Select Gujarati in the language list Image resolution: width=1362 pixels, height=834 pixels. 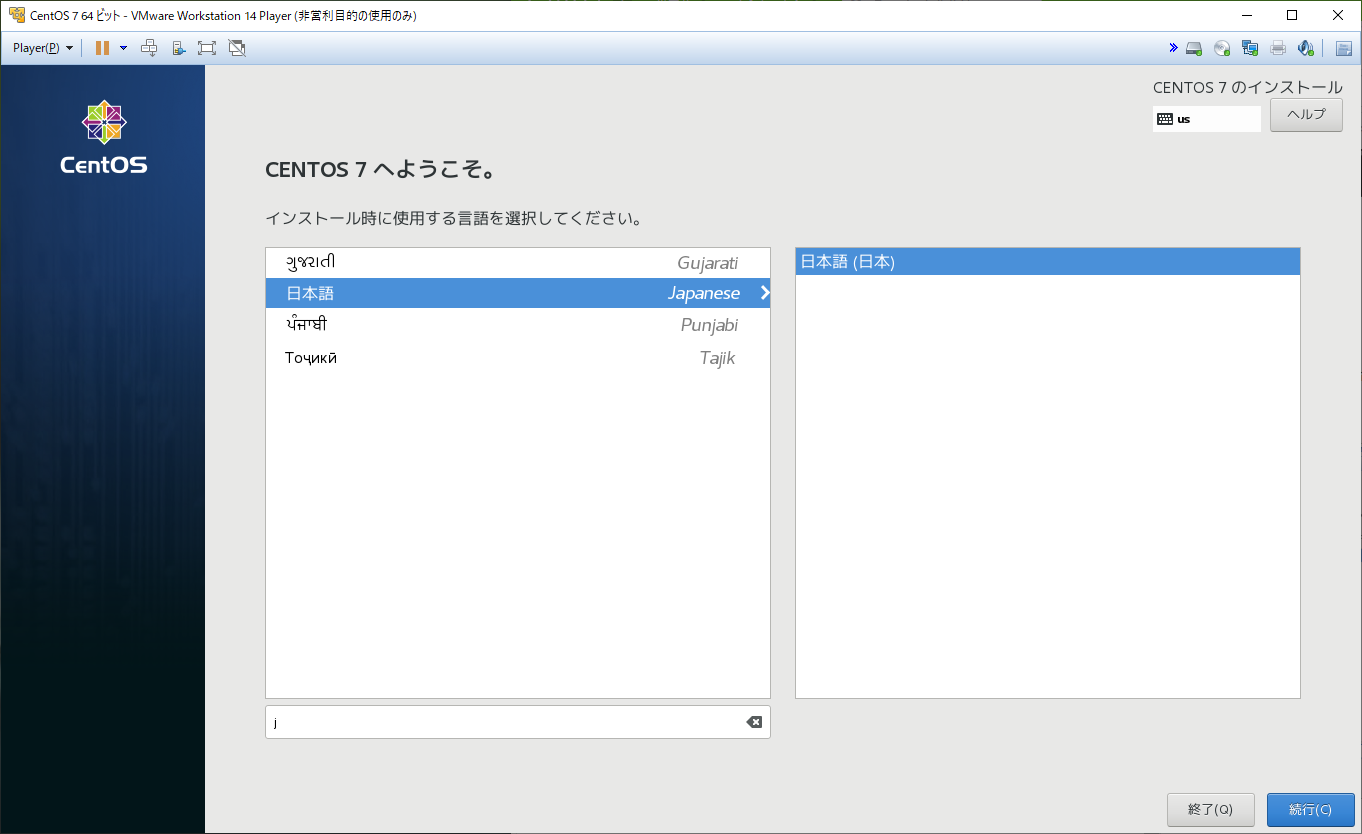pyautogui.click(x=518, y=263)
